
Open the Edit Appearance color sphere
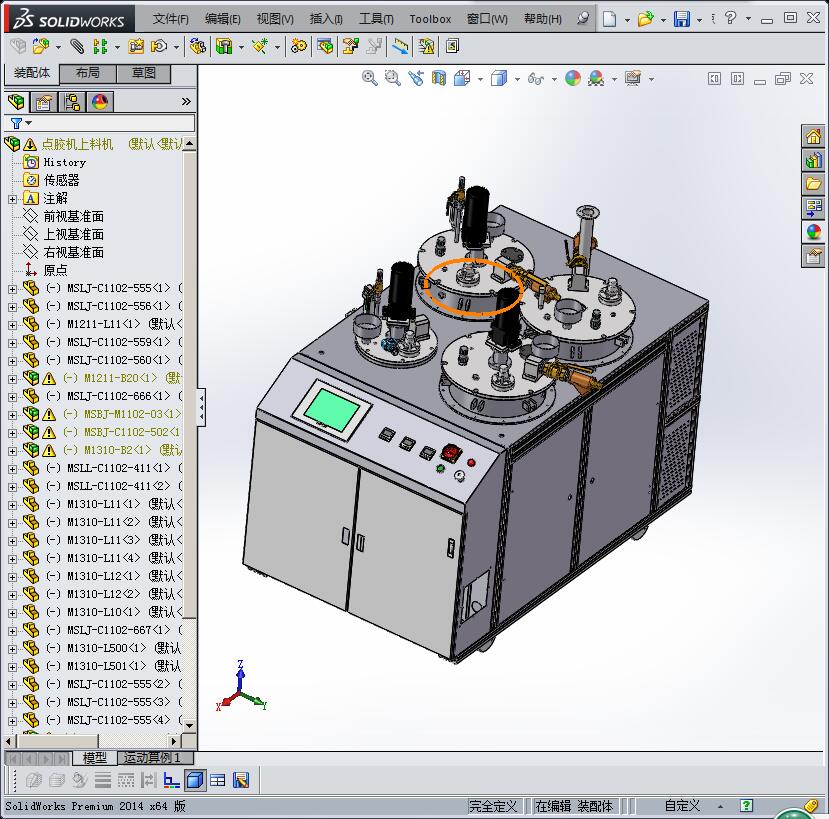pos(573,78)
